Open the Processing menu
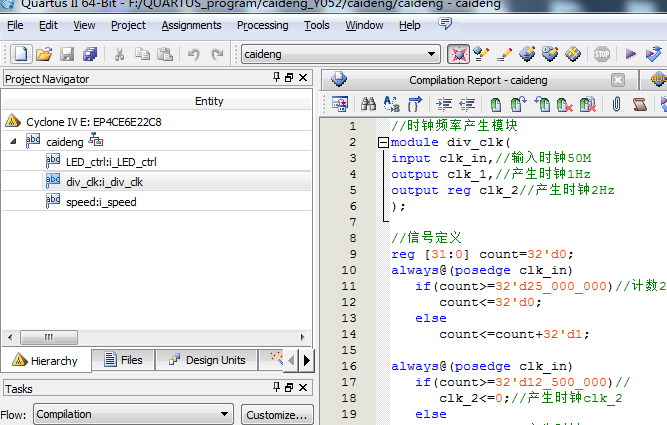 (262, 25)
